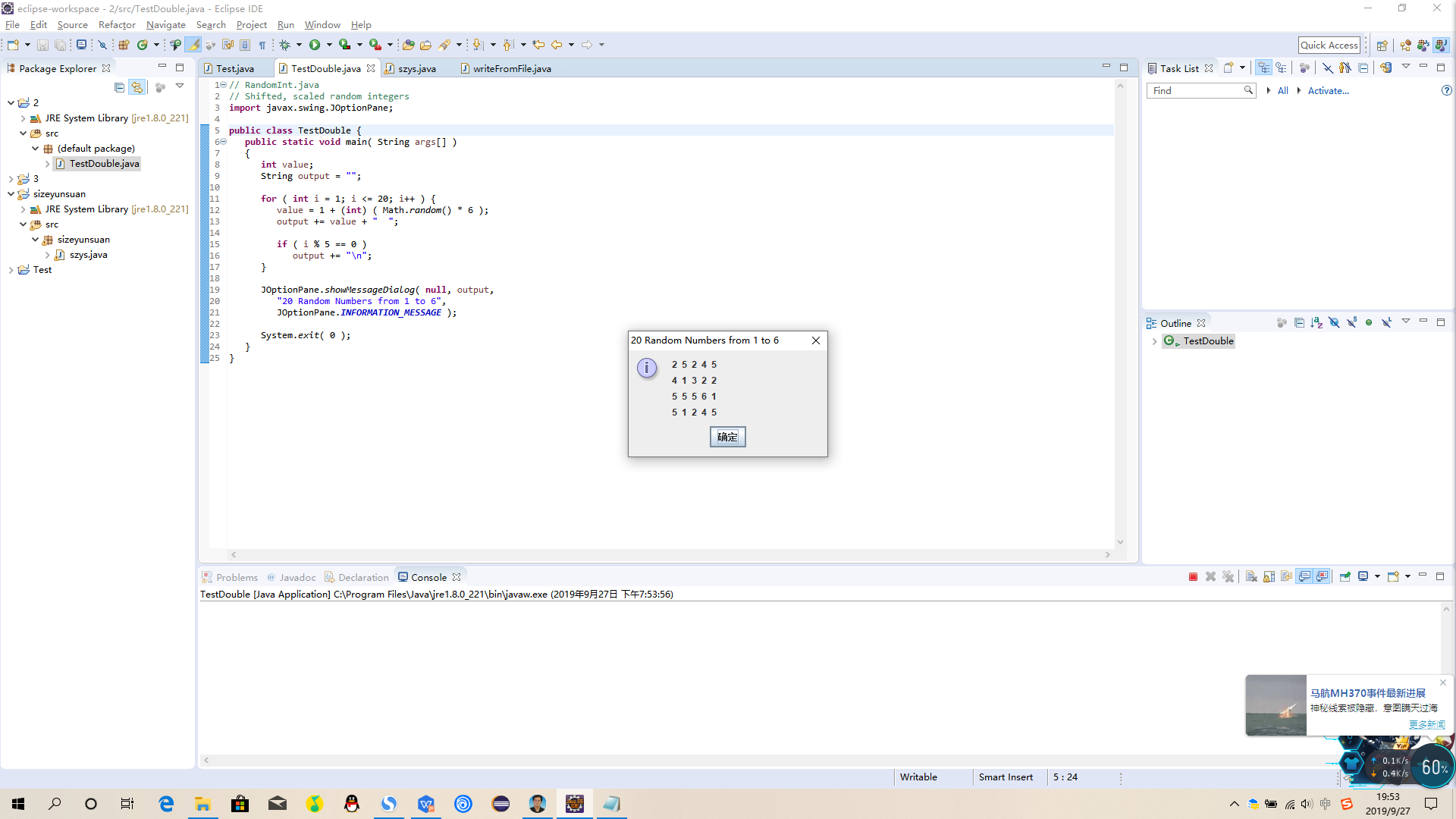
Task: Click Synchronize Changed icon in Task List
Action: tap(1386, 67)
